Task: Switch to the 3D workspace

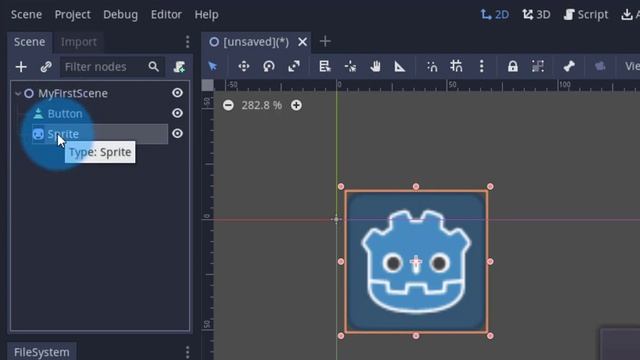Action: click(536, 15)
